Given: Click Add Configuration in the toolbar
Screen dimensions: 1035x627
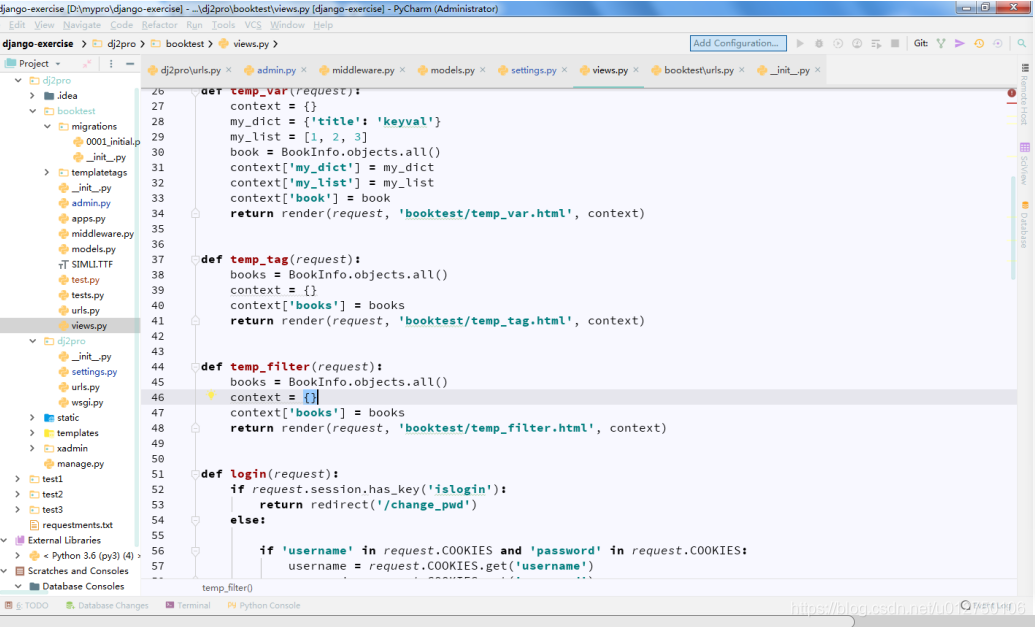Looking at the screenshot, I should point(737,43).
